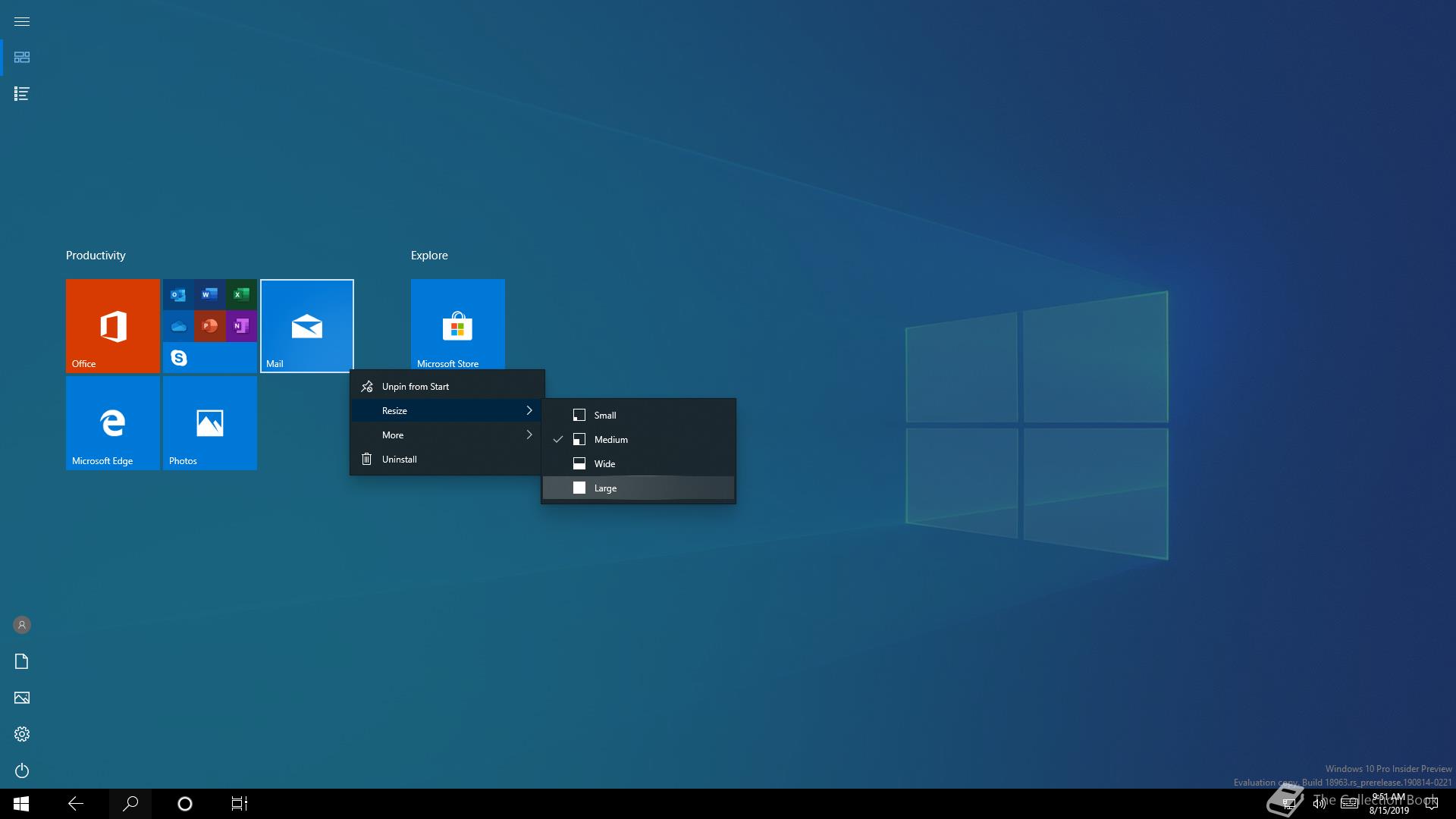1456x819 pixels.
Task: Expand the Start hamburger menu
Action: (22, 21)
